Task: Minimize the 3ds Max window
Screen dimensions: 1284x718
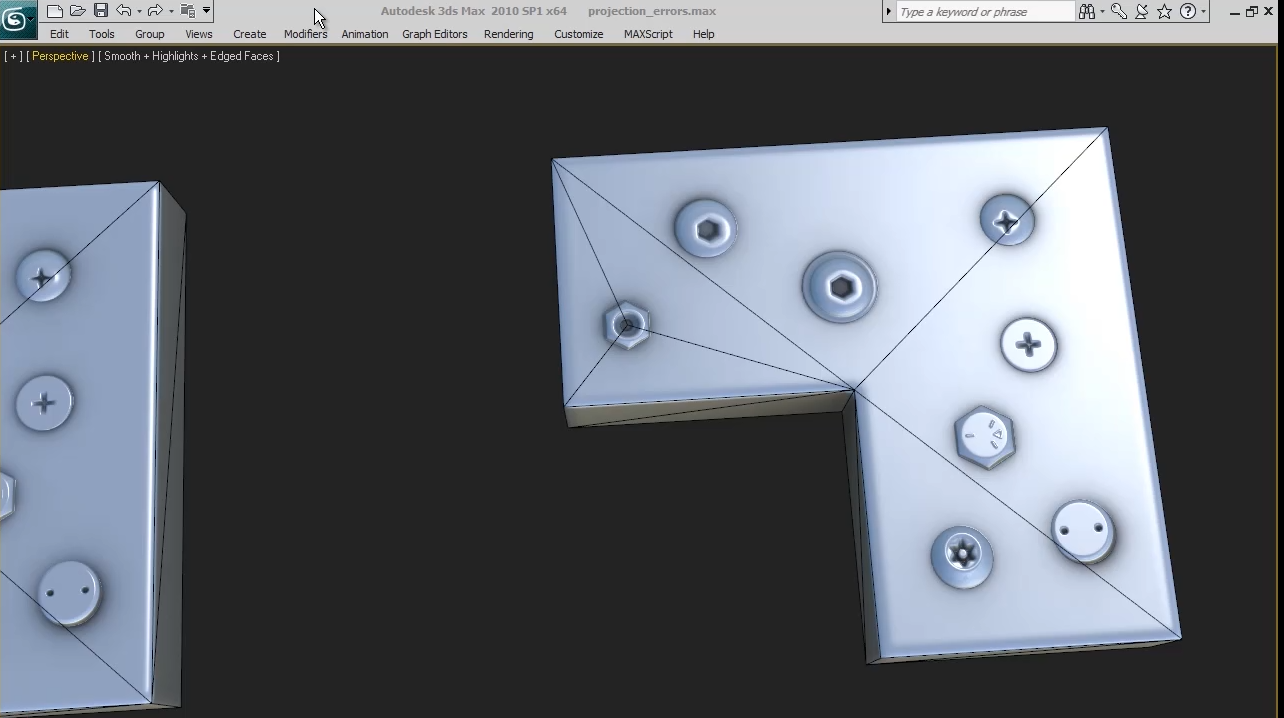Action: point(1235,12)
